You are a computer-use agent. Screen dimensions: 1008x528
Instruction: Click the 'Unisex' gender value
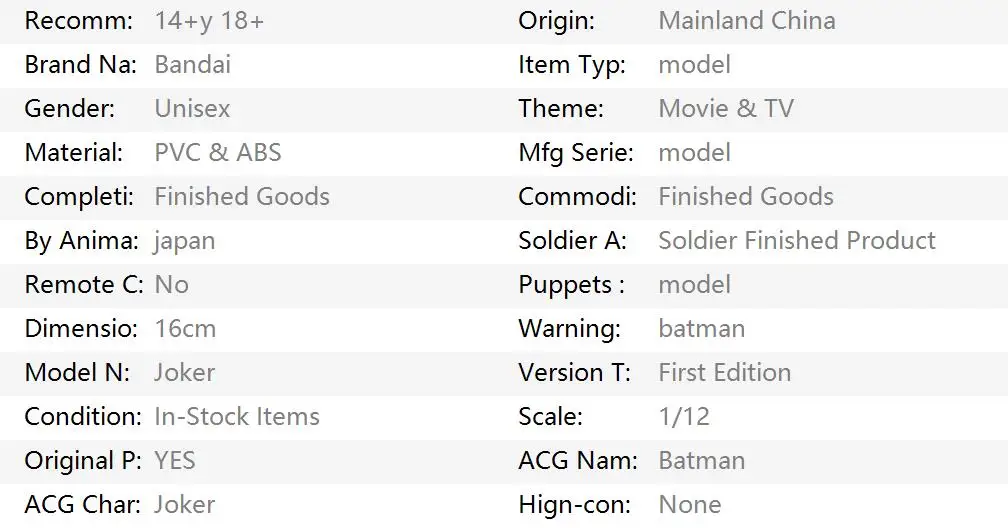pyautogui.click(x=192, y=109)
